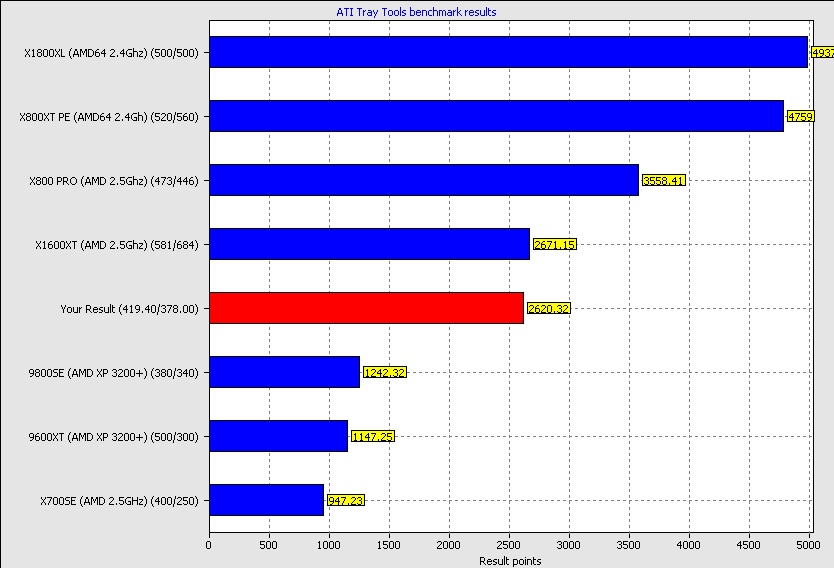Select the Your Result (419.40/378.00) label

click(129, 309)
